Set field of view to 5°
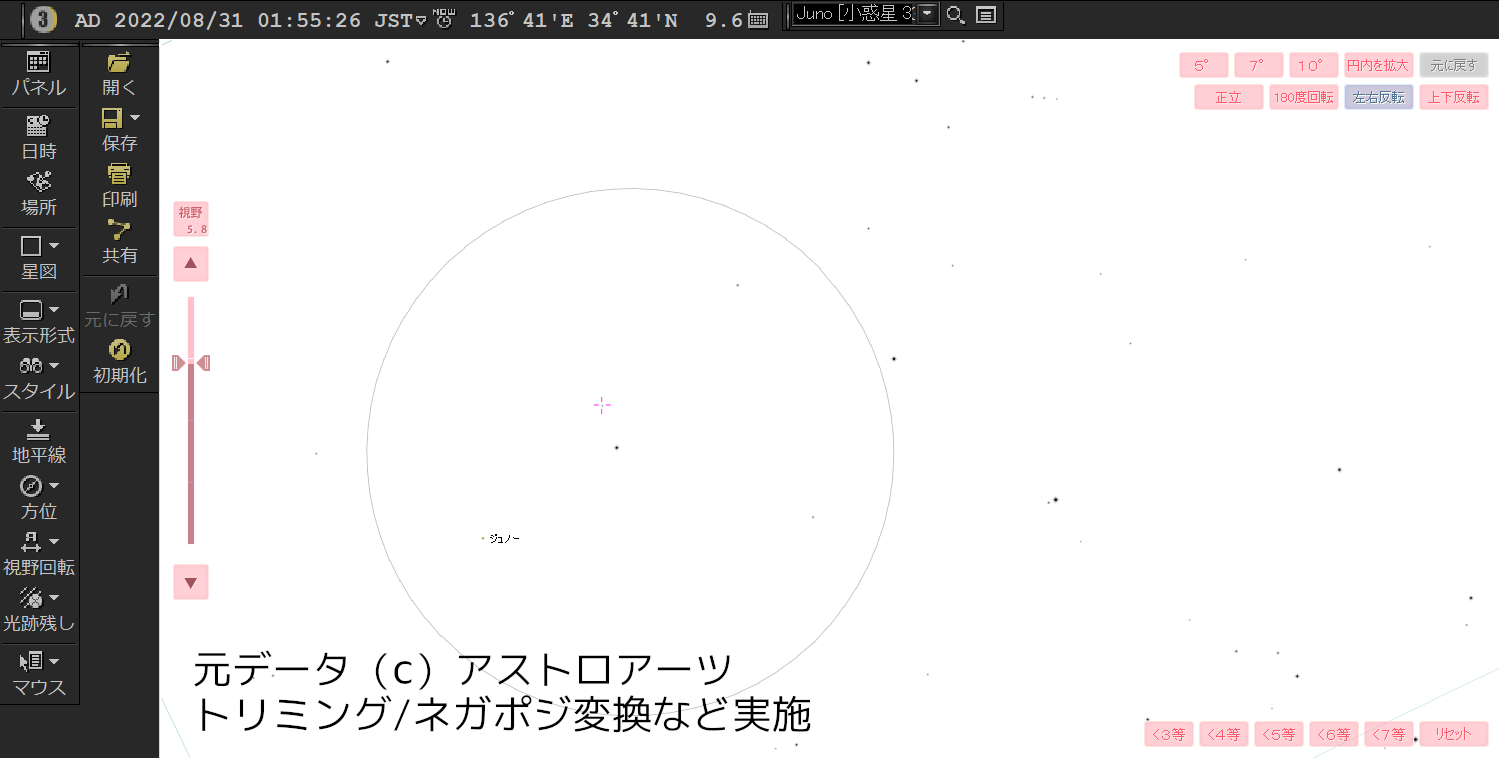This screenshot has height=758, width=1499. [x=1204, y=66]
